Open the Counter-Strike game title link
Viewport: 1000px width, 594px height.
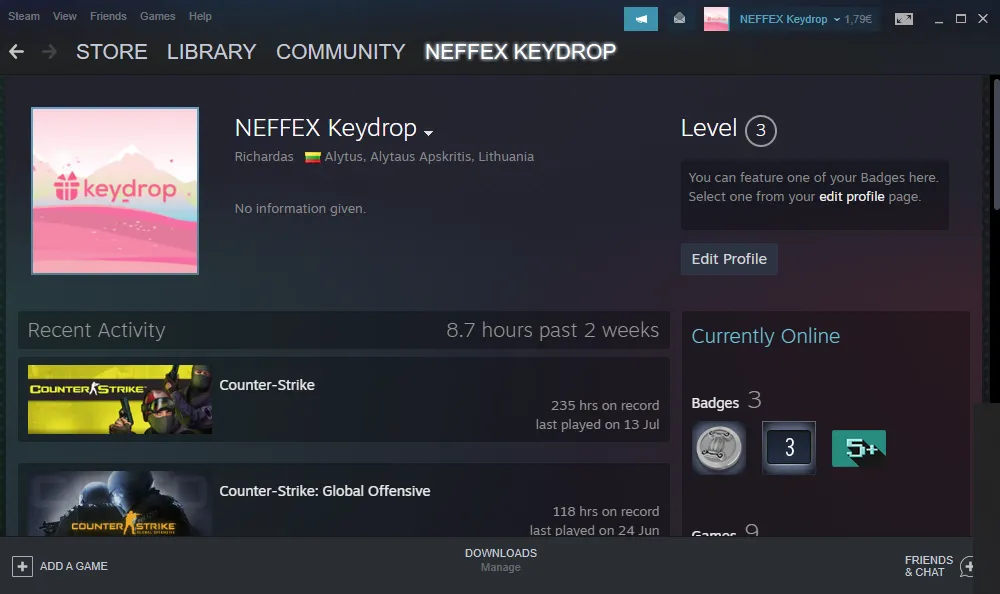pos(267,385)
